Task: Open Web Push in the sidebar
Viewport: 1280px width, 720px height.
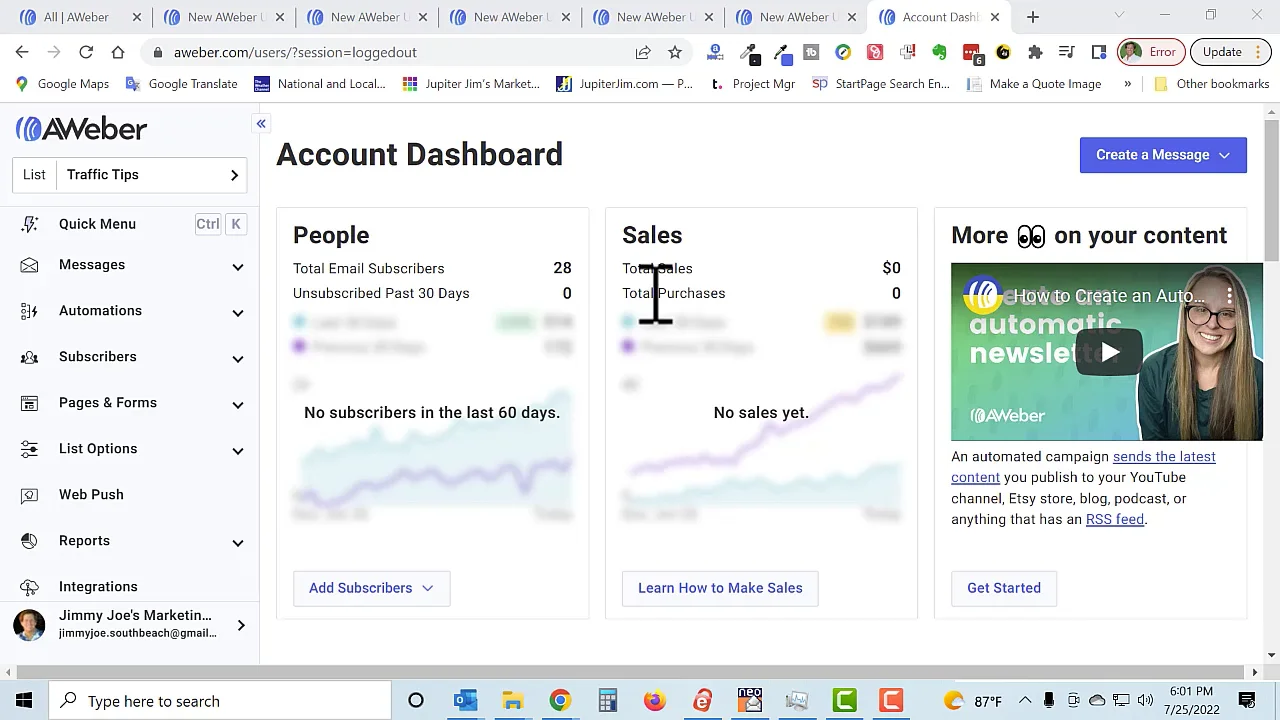Action: [x=91, y=495]
